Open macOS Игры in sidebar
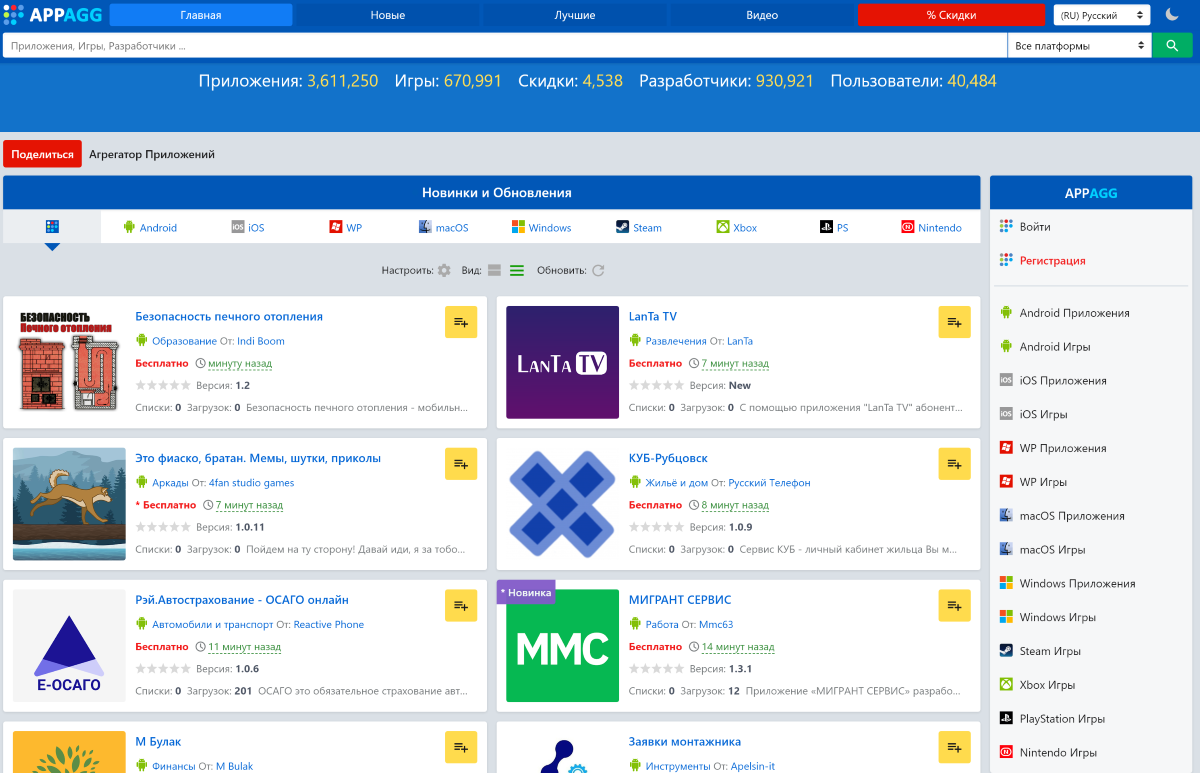 point(1052,549)
